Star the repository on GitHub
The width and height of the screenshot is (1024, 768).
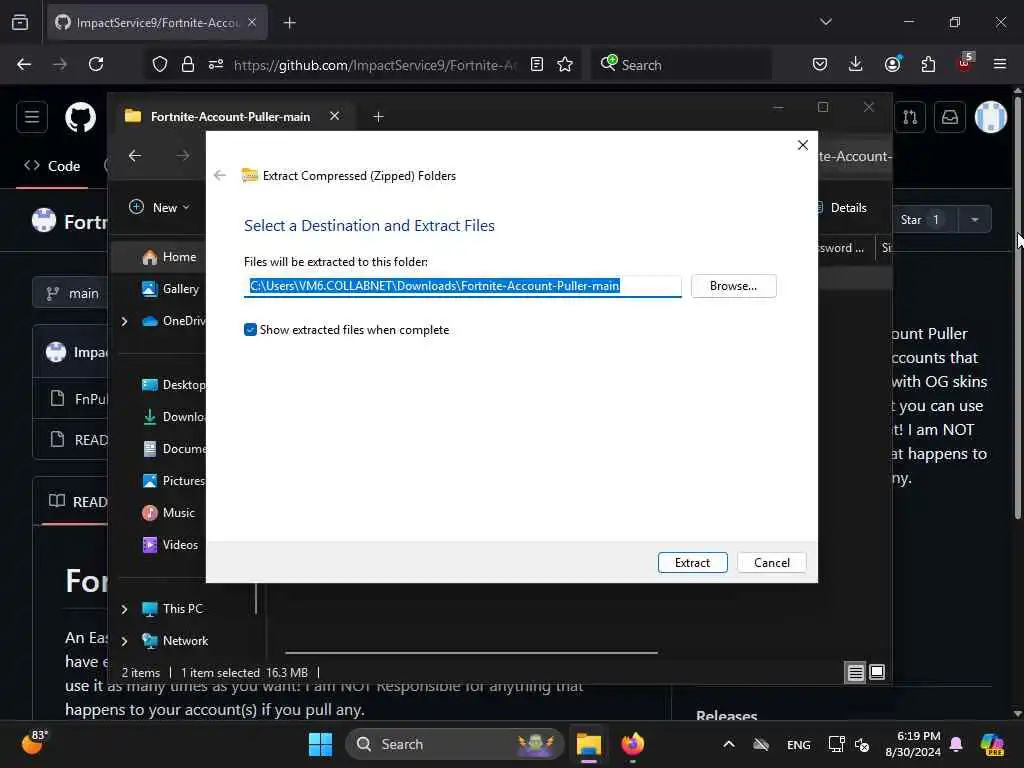point(924,220)
